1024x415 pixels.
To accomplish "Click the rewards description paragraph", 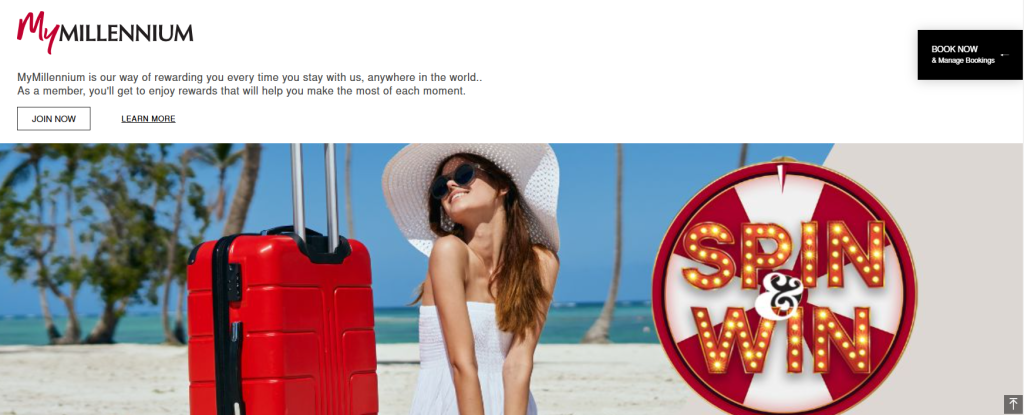I will point(249,84).
